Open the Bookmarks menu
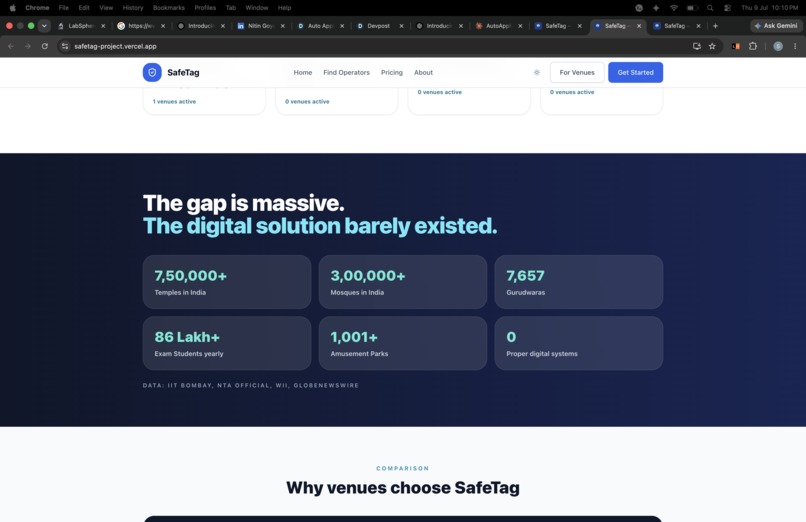The height and width of the screenshot is (522, 806). (x=169, y=8)
